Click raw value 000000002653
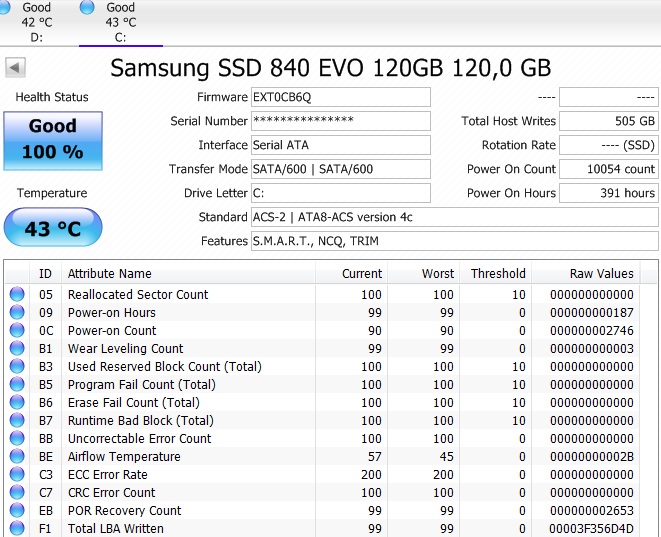The height and width of the screenshot is (537, 661). click(x=591, y=511)
